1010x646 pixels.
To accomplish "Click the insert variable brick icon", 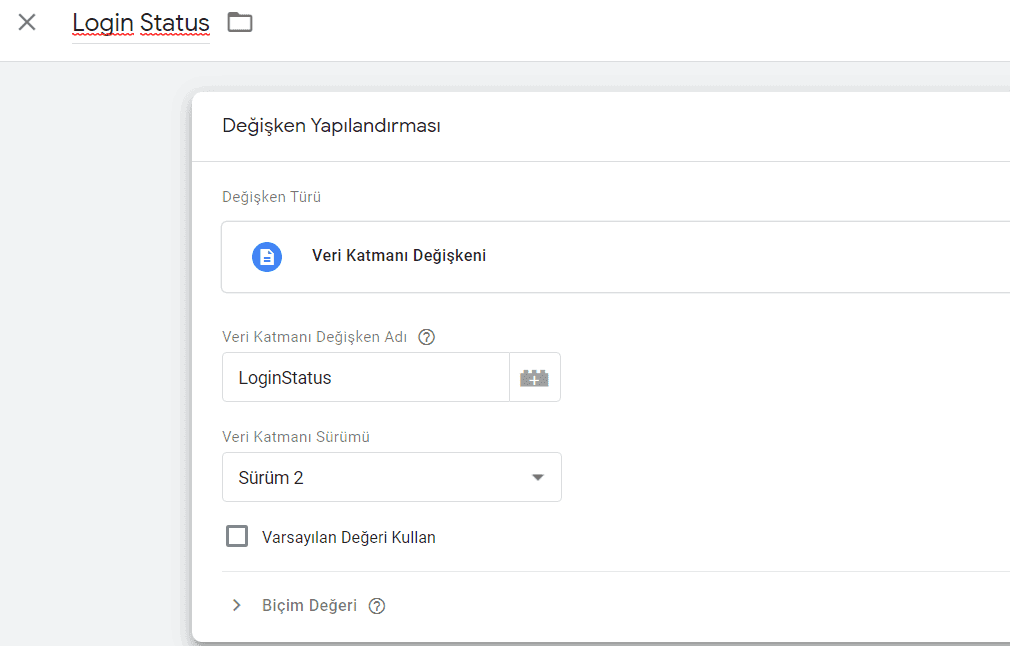I will point(534,378).
